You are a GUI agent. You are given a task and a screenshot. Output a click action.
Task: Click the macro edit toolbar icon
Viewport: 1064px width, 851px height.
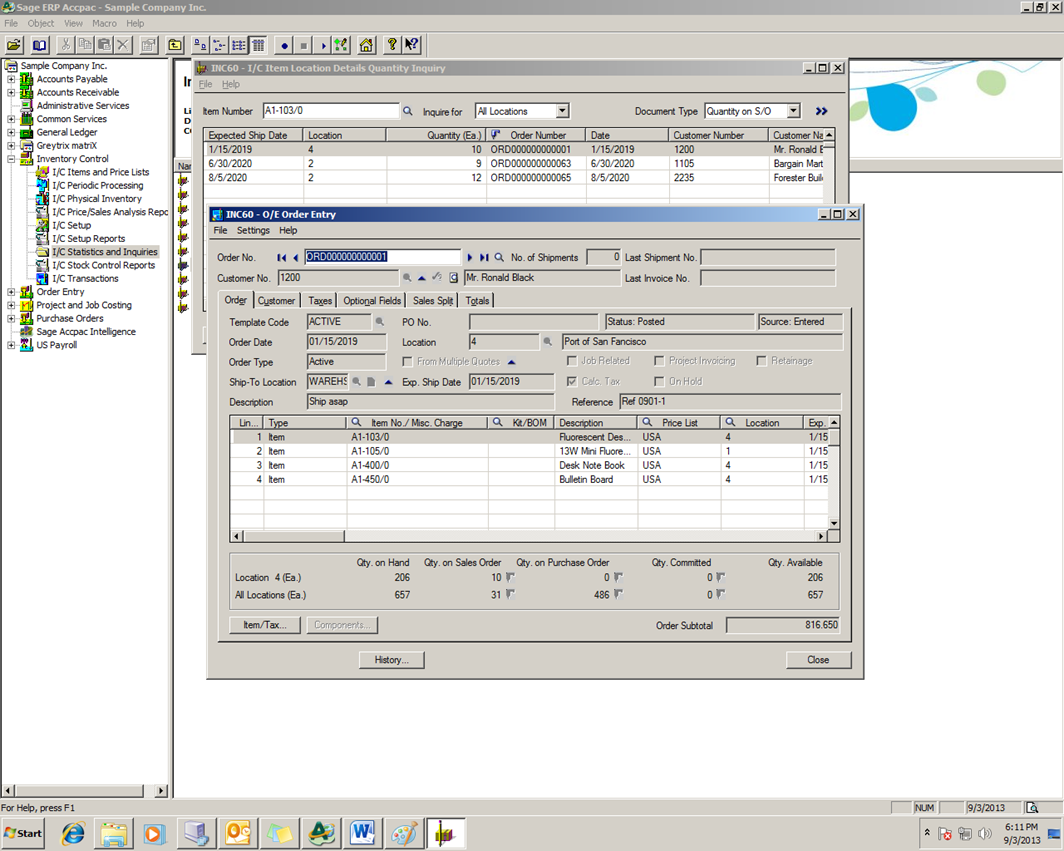click(x=341, y=45)
